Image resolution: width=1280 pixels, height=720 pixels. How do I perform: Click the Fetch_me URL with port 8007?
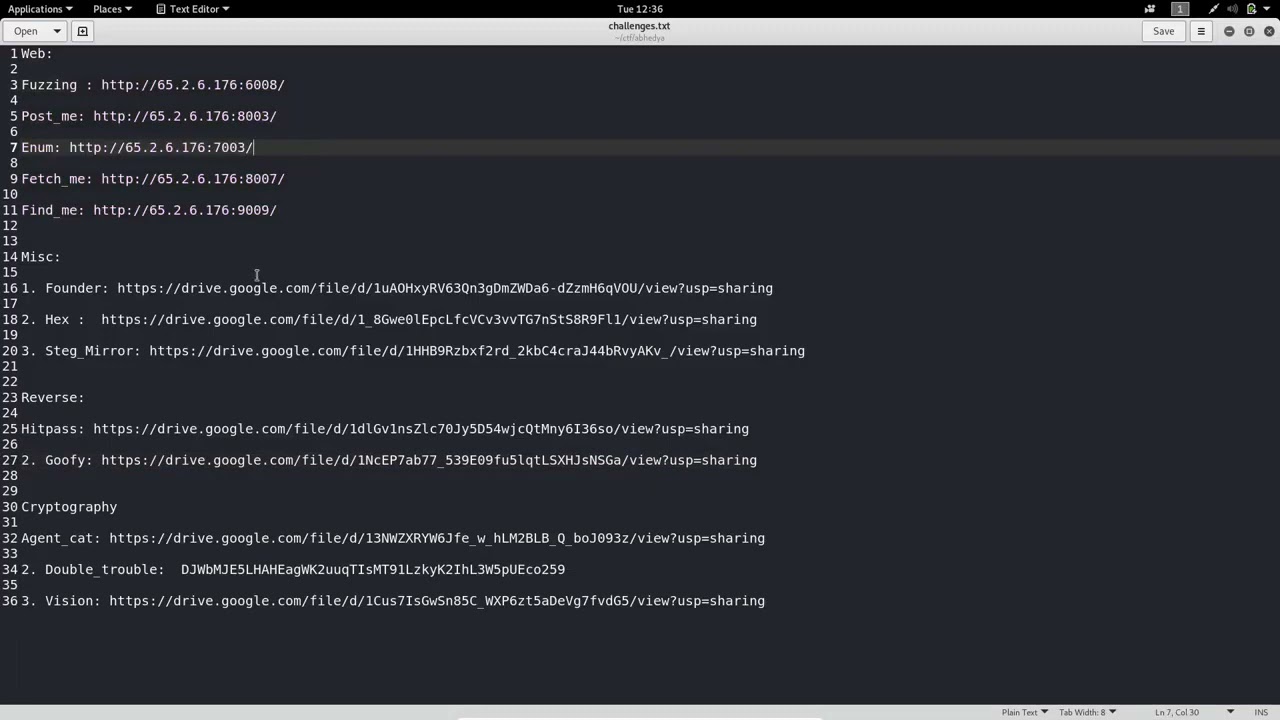tap(193, 179)
